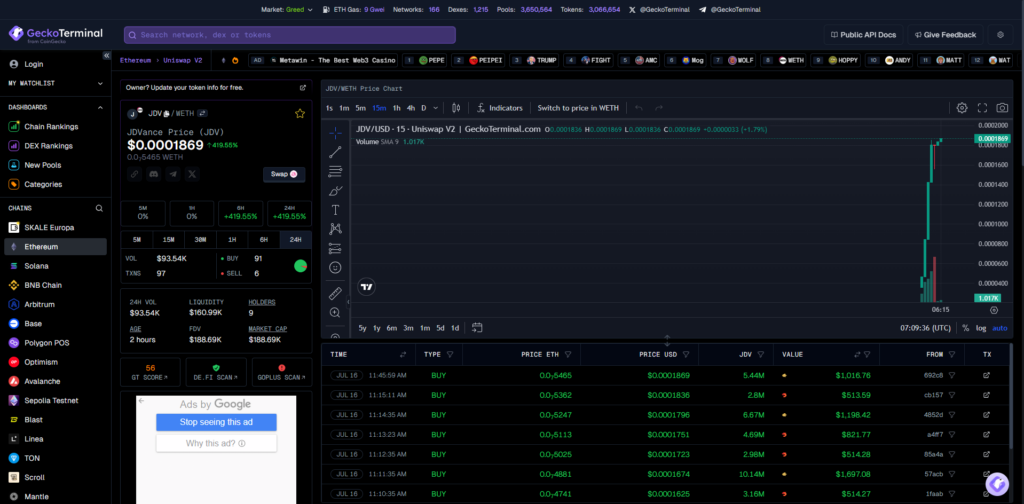This screenshot has width=1024, height=504.
Task: Open the Uniswap V2 breadcrumb link
Action: point(185,60)
